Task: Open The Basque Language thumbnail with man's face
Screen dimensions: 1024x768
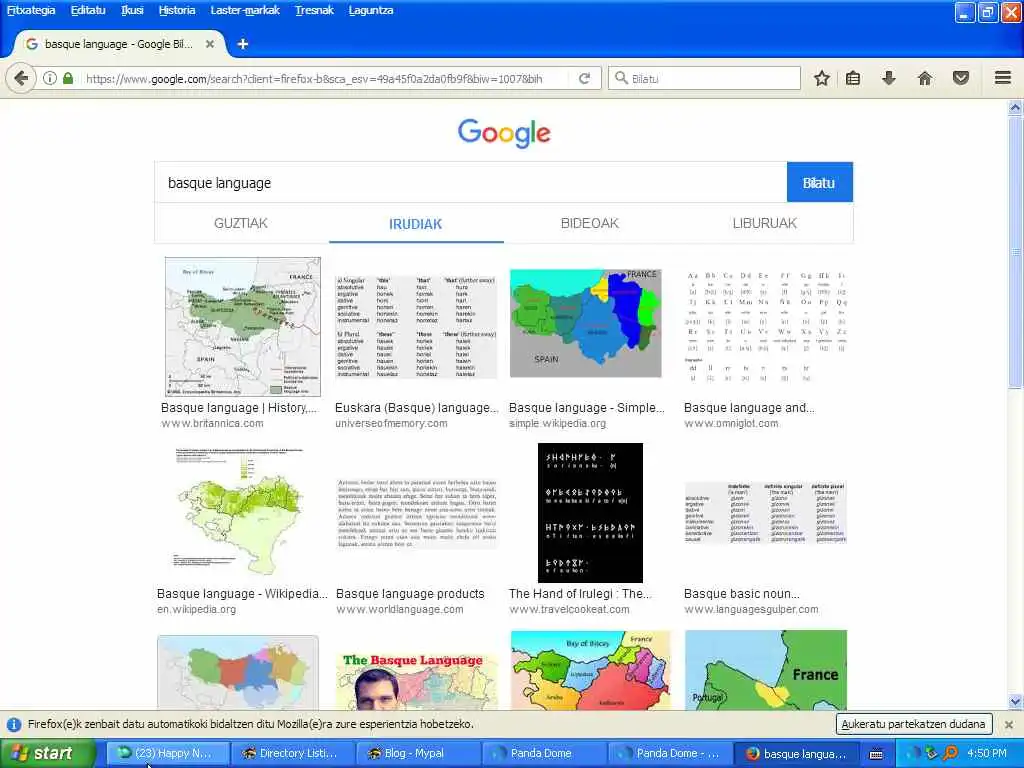Action: pos(417,680)
